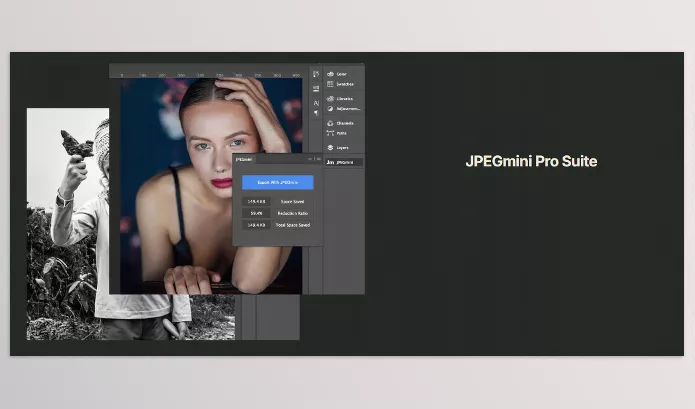The image size is (695, 409).
Task: Open the Color panel icon
Action: click(331, 74)
